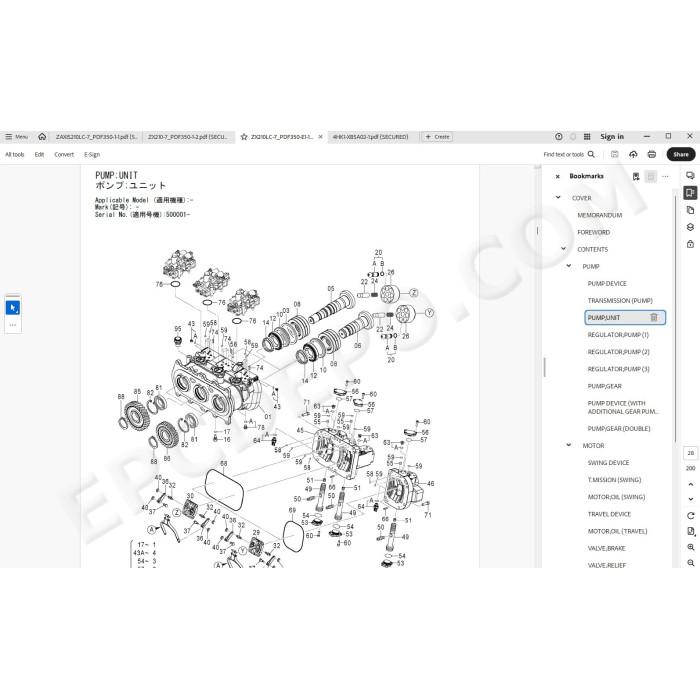Delete the PUMP;UNIT bookmark
Screen dimensions: 700x700
(654, 317)
